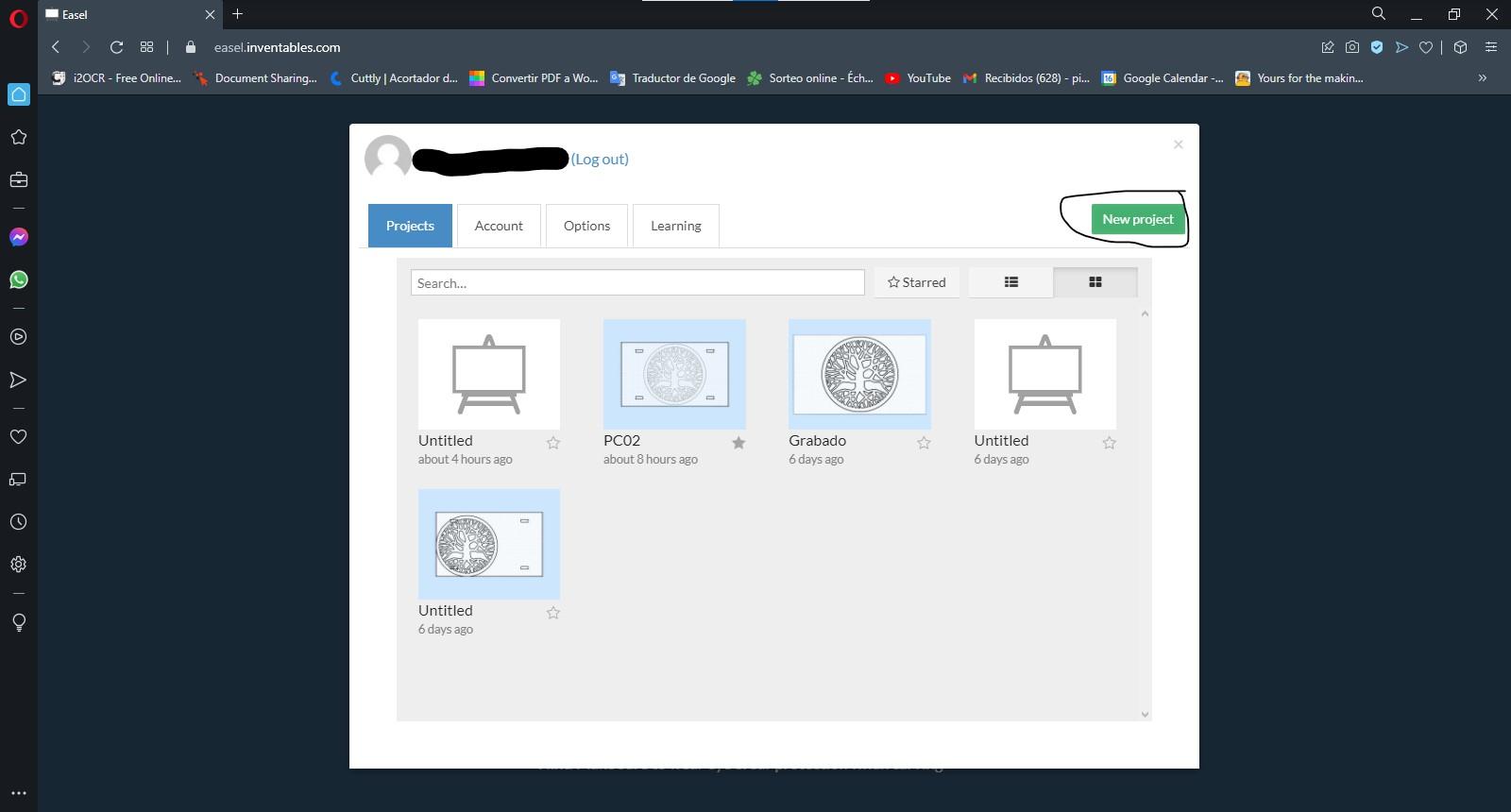Open the workspaces briefcase icon in sidebar
This screenshot has width=1511, height=812.
(18, 179)
